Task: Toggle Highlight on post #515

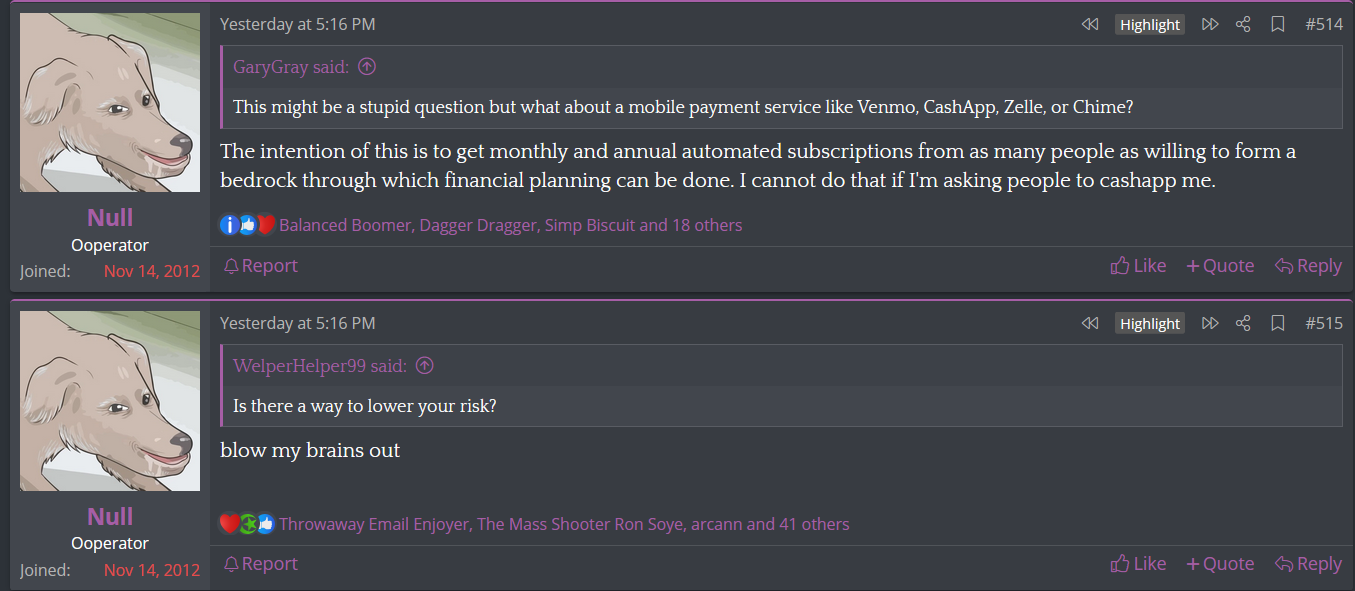Action: (x=1150, y=324)
